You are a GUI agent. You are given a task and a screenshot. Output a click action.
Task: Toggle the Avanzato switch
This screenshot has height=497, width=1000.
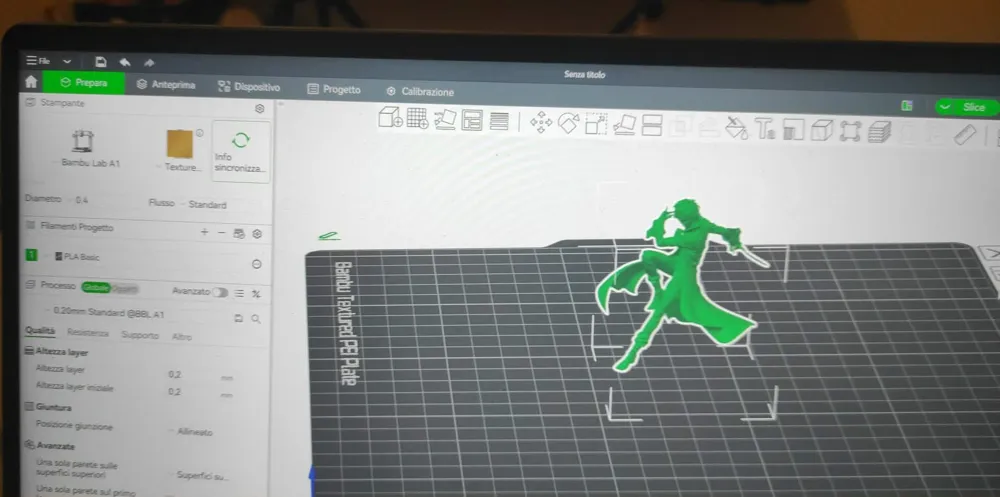point(220,292)
